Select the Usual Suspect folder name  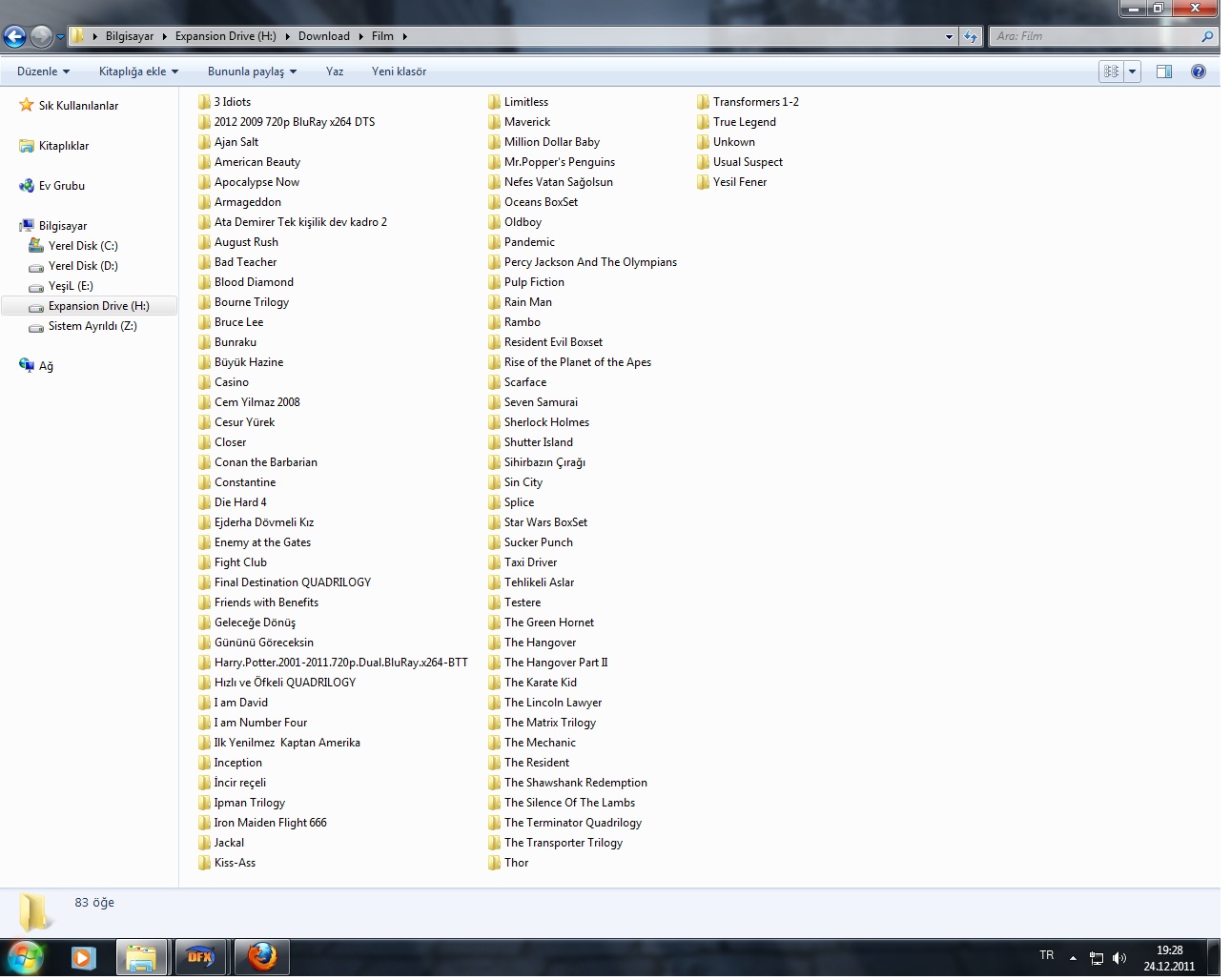click(x=748, y=162)
